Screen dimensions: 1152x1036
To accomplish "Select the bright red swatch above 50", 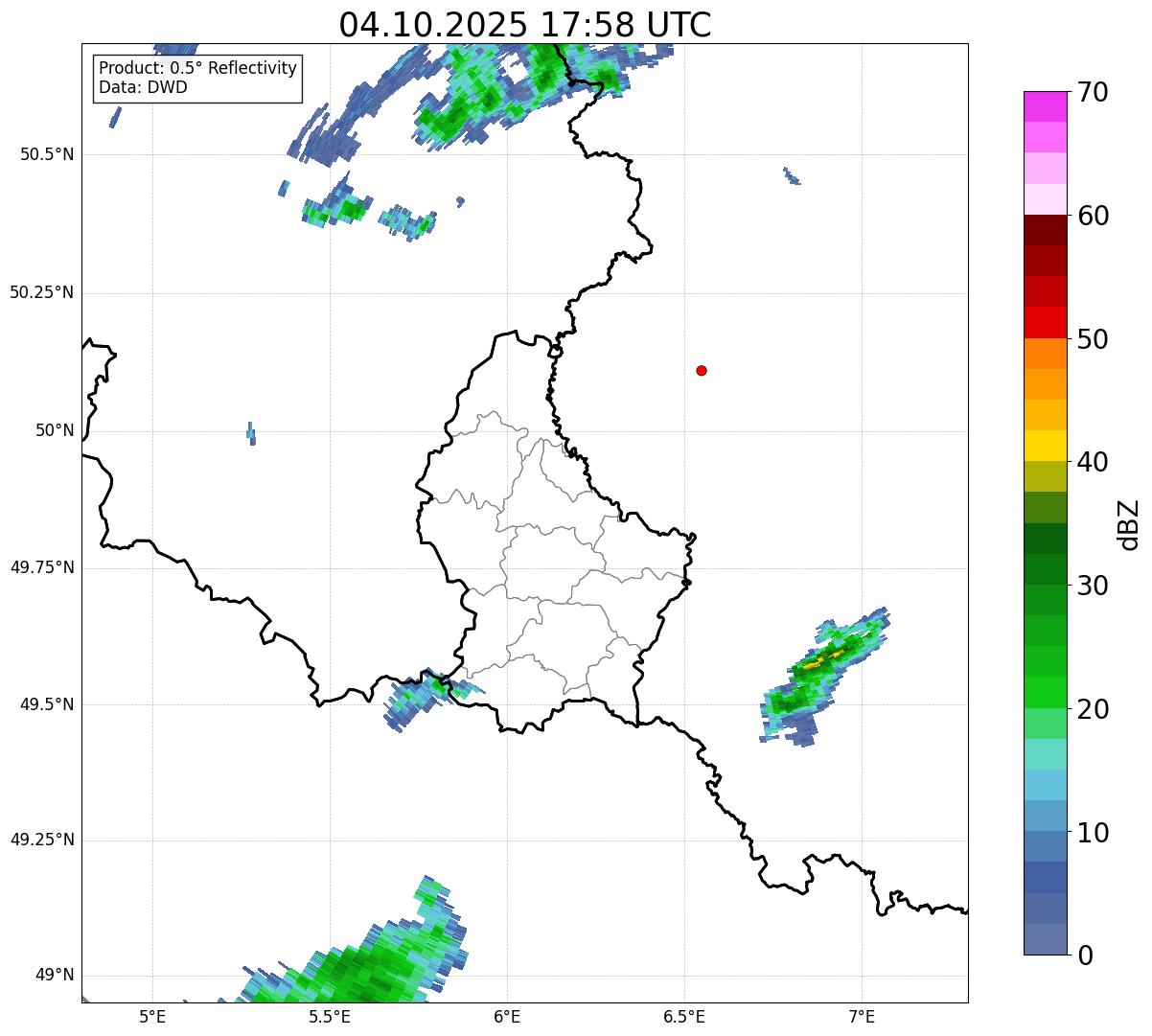I will point(1045,322).
